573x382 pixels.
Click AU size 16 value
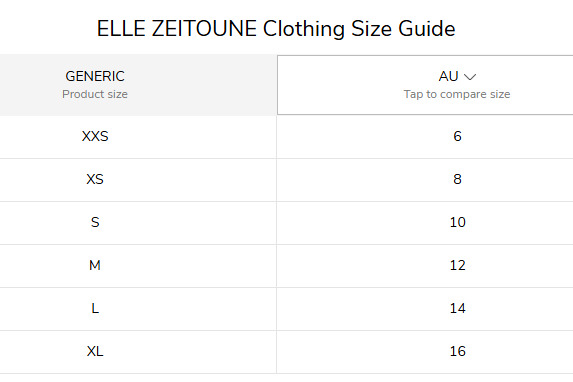click(x=458, y=351)
